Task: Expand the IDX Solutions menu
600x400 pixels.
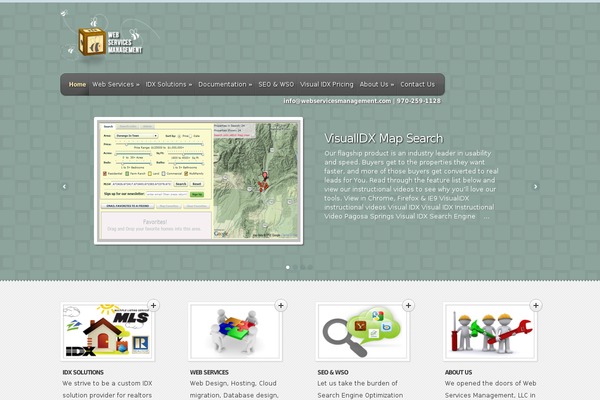Action: pos(169,84)
